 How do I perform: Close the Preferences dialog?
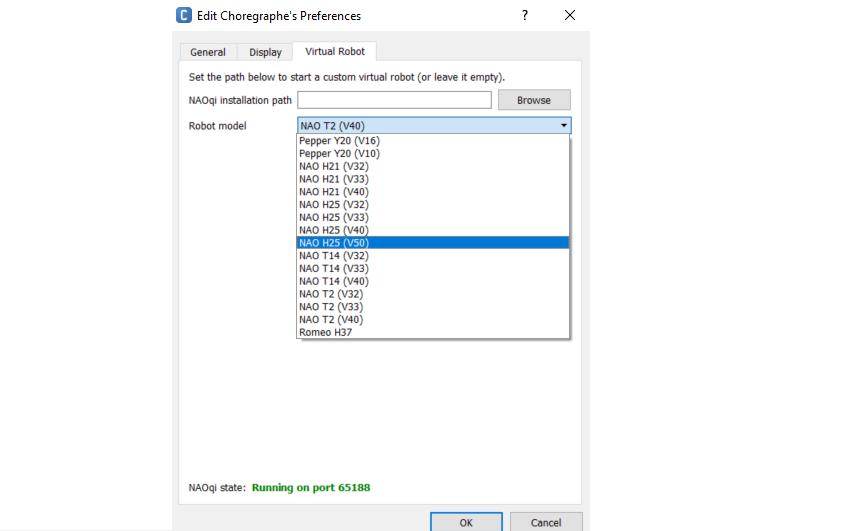tap(570, 15)
